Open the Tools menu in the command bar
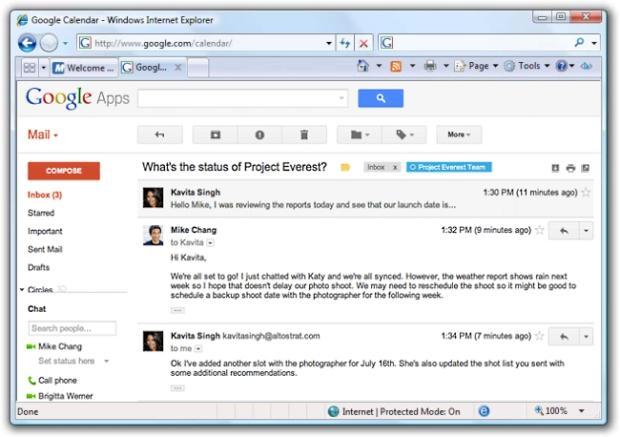This screenshot has height=437, width=620. (527, 66)
